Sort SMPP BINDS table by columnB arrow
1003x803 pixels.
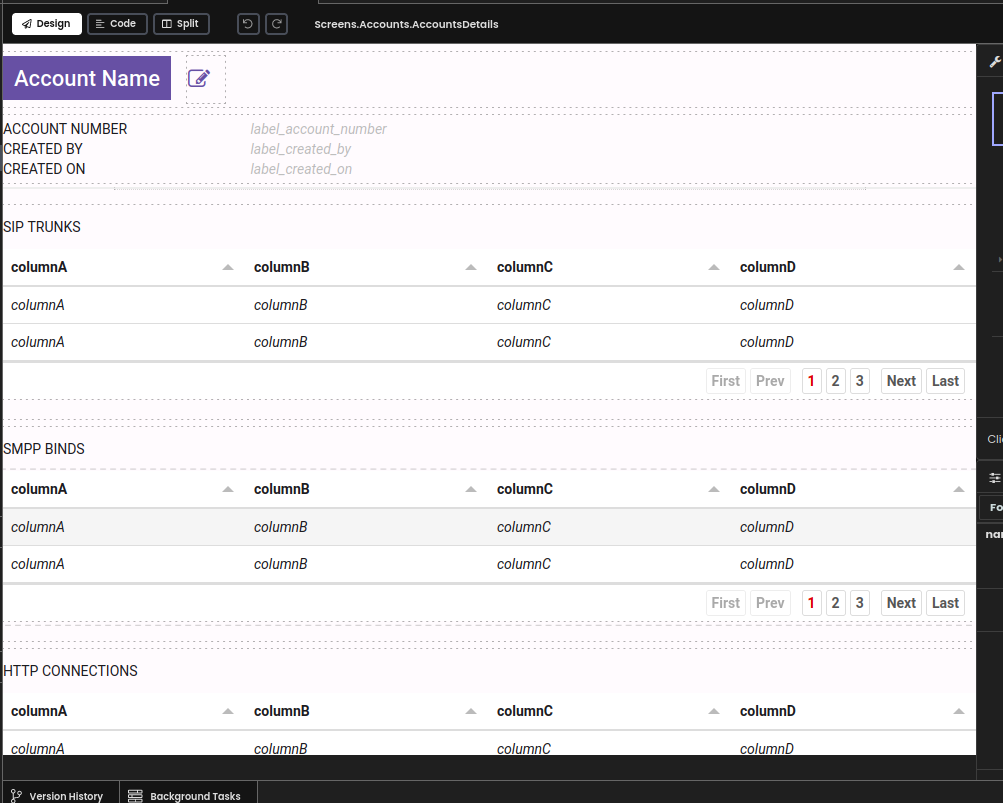tap(471, 489)
